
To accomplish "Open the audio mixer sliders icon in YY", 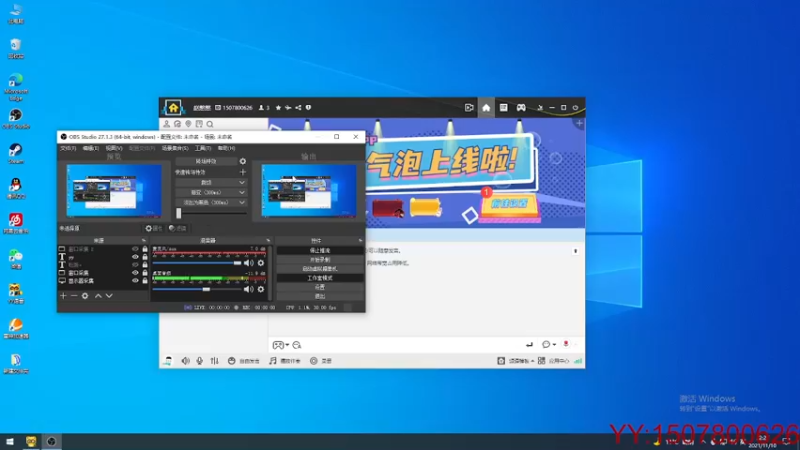I will [x=214, y=361].
